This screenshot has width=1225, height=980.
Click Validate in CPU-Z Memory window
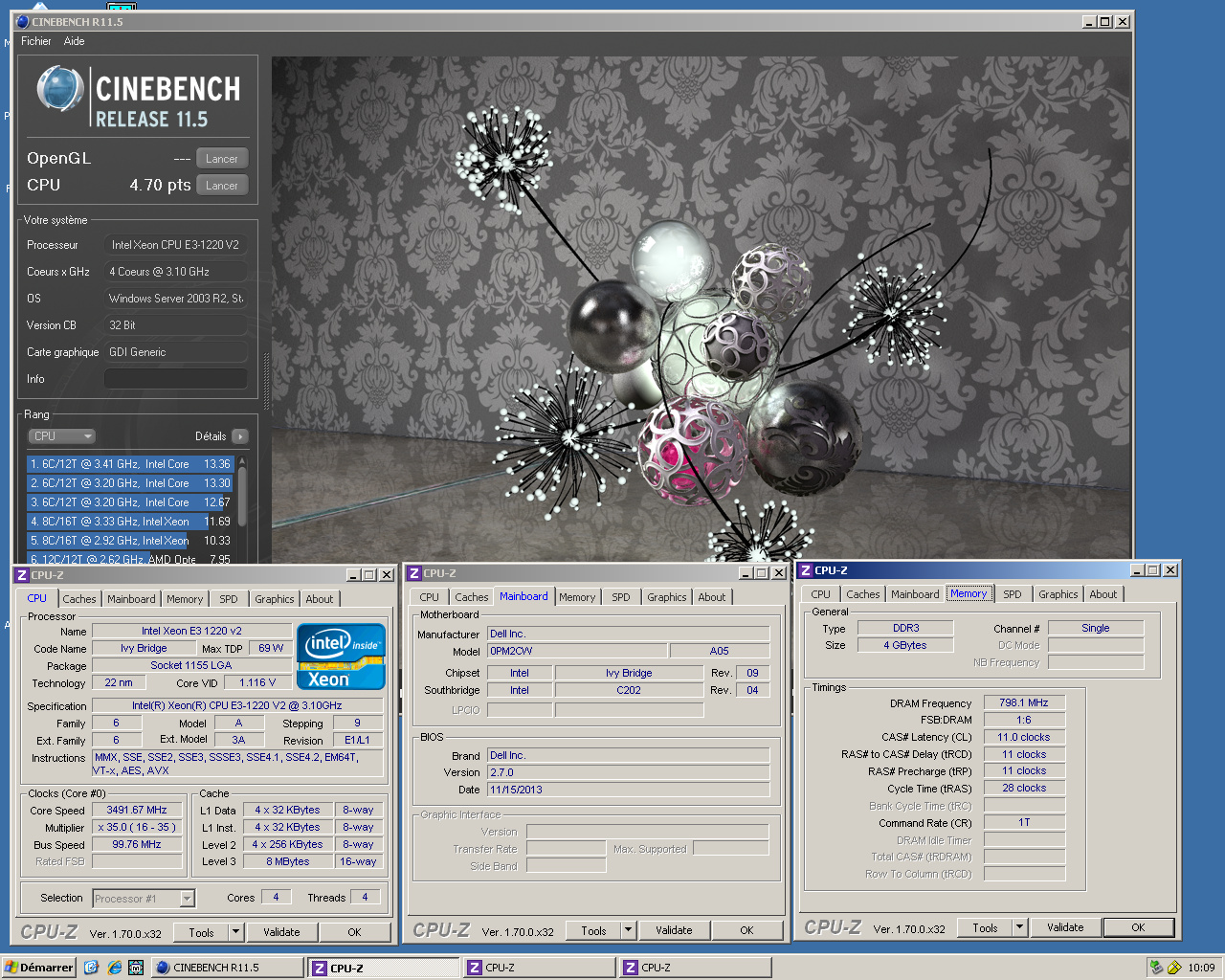tap(1066, 927)
